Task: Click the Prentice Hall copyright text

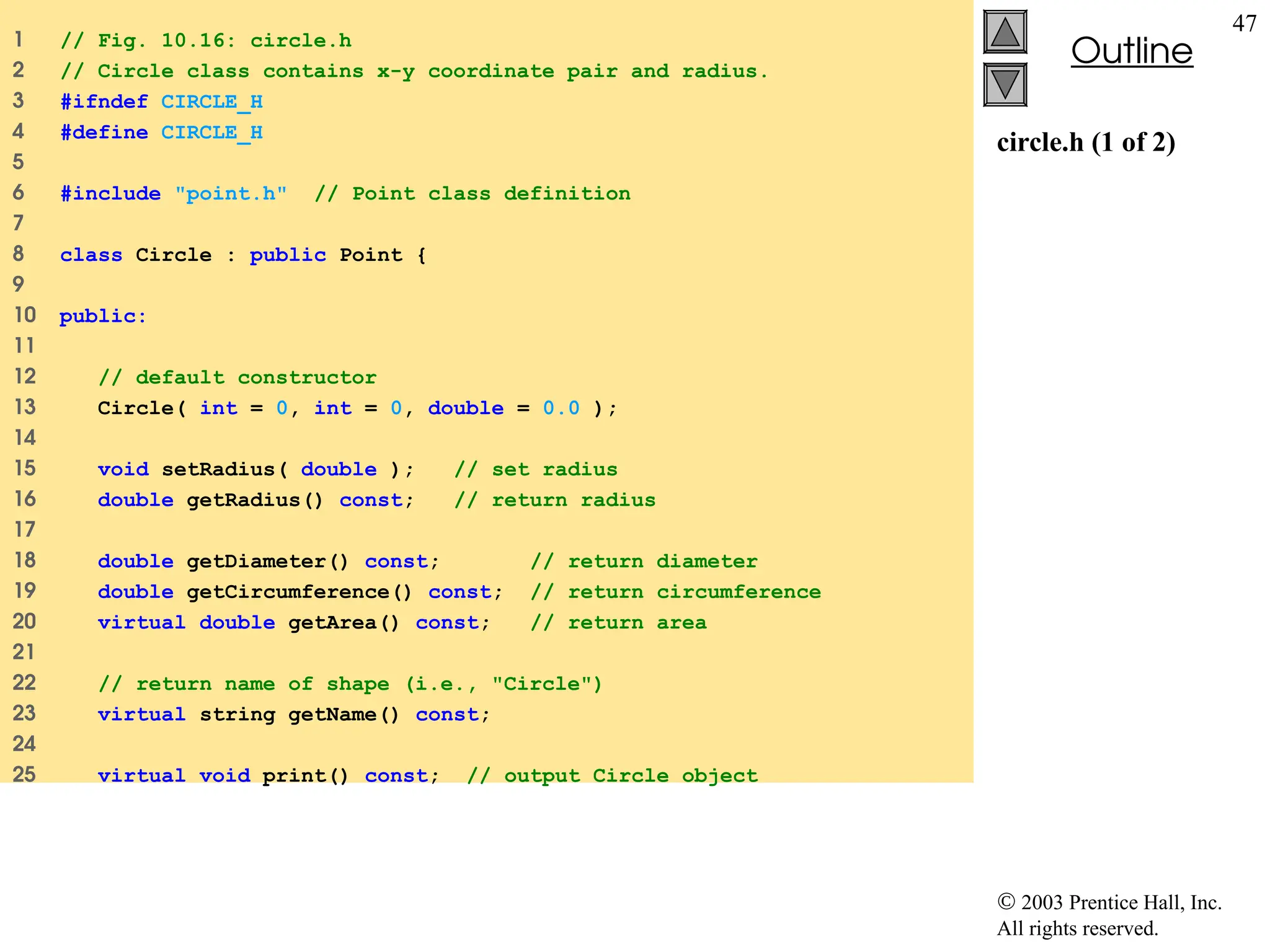Action: 1109,915
